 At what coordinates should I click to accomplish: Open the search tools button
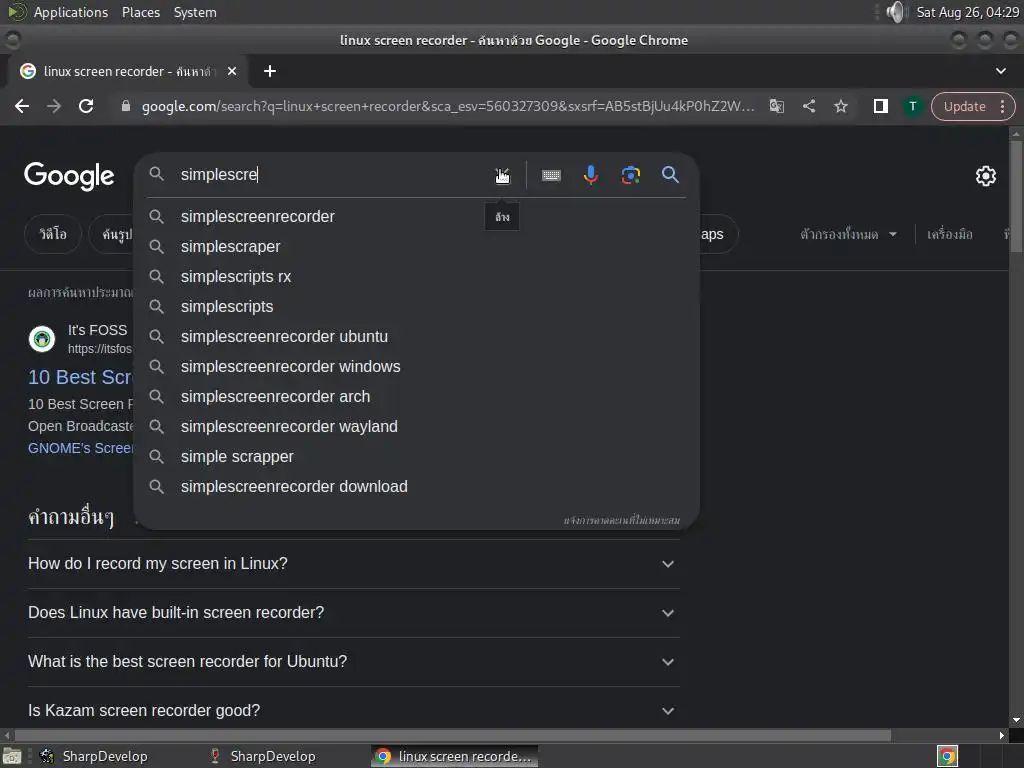950,234
